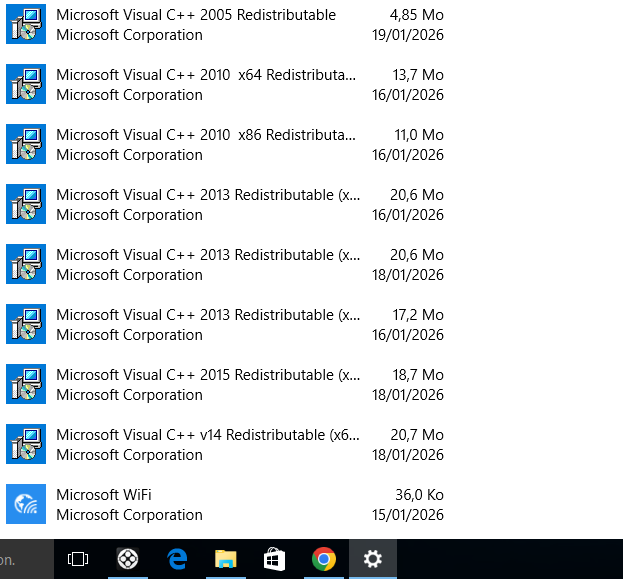Click the Visual C++ v14 Redistributable icon
Viewport: 623px width, 579px height.
coord(26,445)
